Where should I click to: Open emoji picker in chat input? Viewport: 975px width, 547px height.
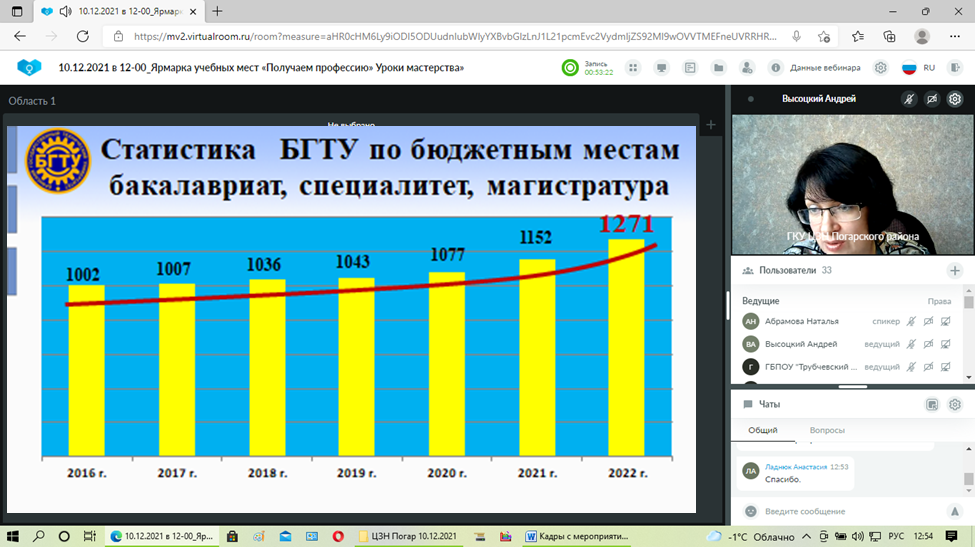tap(751, 511)
